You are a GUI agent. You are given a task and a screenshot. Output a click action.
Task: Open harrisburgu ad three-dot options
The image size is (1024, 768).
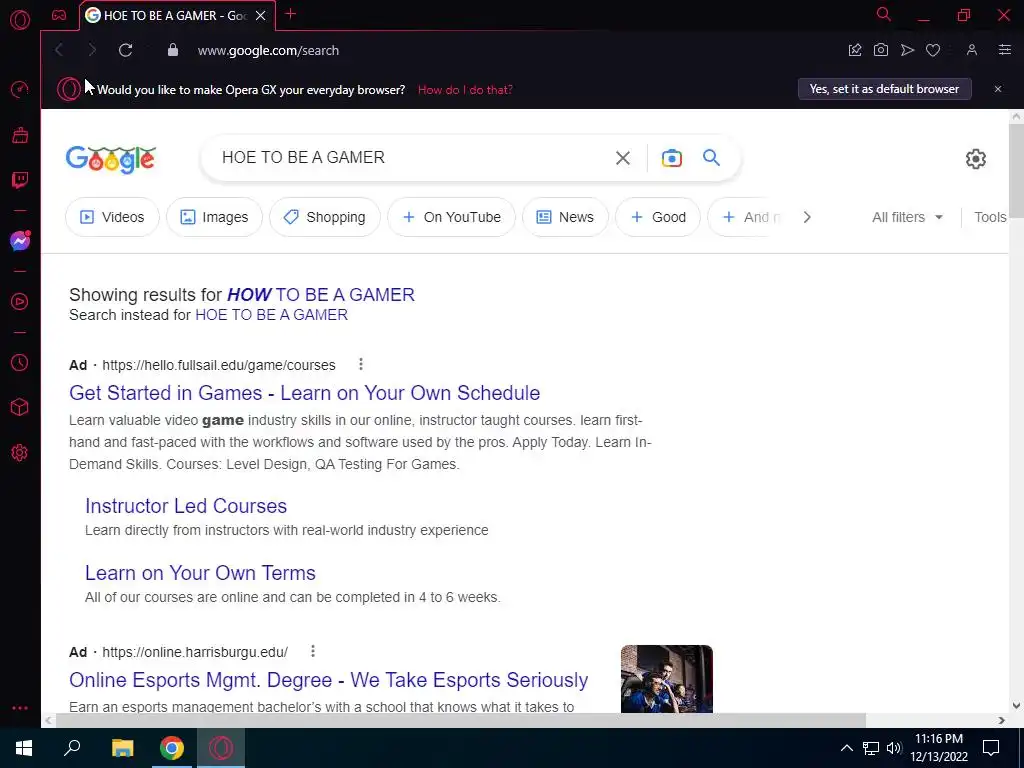[x=313, y=651]
